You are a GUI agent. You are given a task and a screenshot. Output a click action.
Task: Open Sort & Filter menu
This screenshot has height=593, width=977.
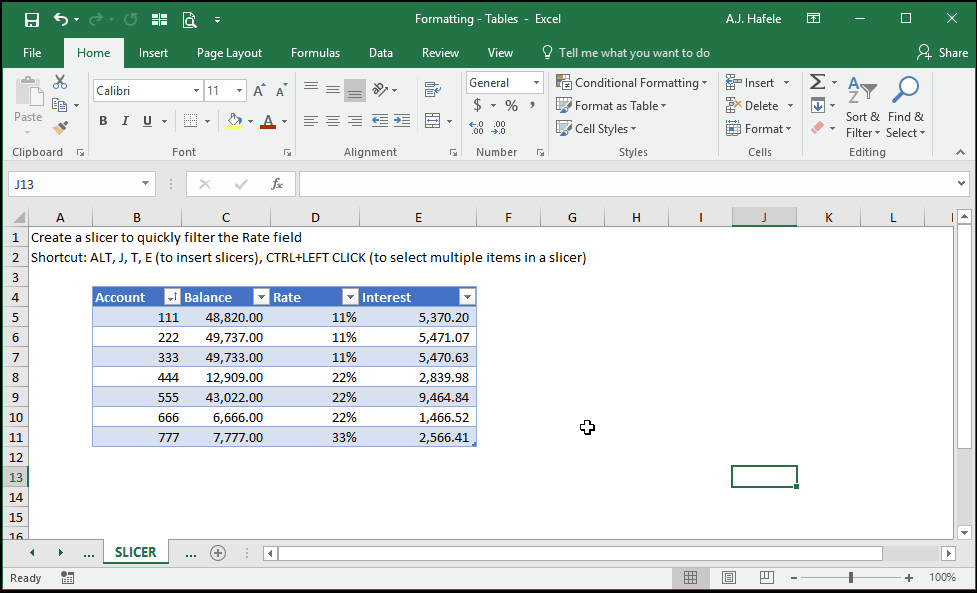point(862,107)
